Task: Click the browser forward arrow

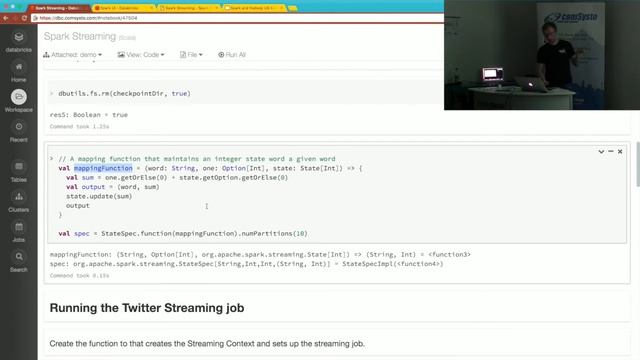Action: tap(15, 18)
